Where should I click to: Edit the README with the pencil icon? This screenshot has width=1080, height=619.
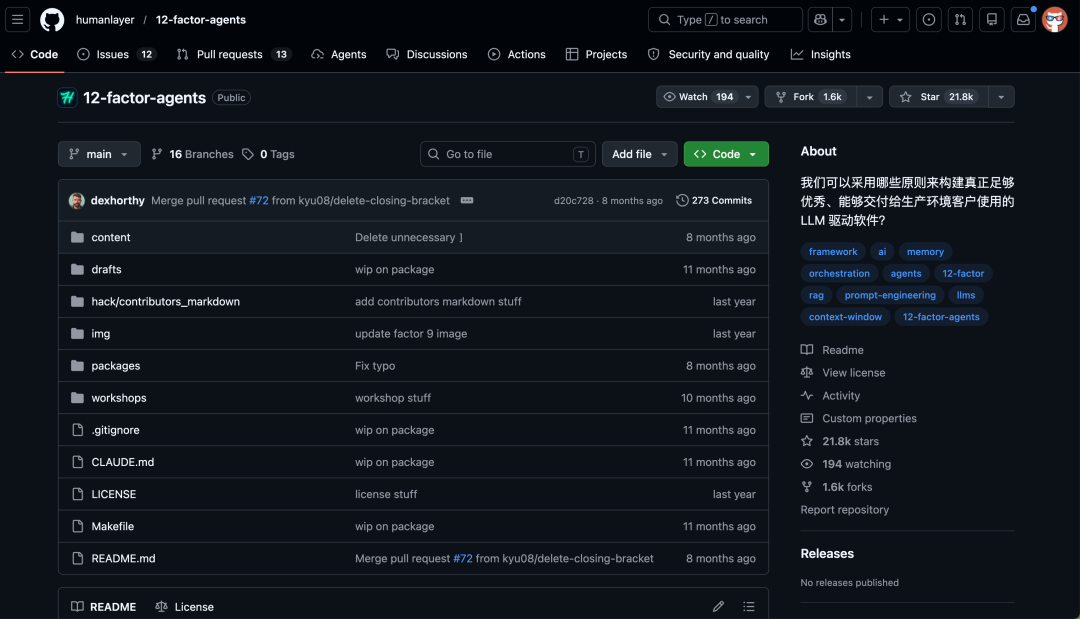[718, 607]
